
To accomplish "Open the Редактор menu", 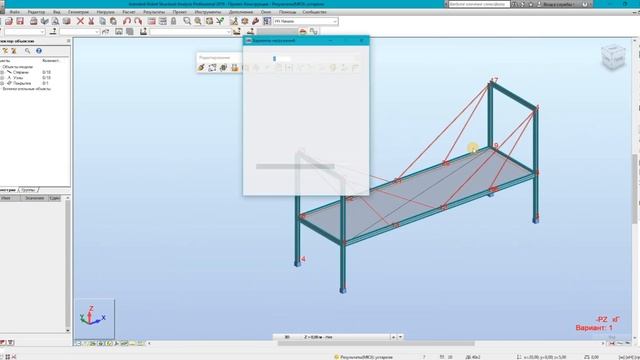I will tap(36, 12).
